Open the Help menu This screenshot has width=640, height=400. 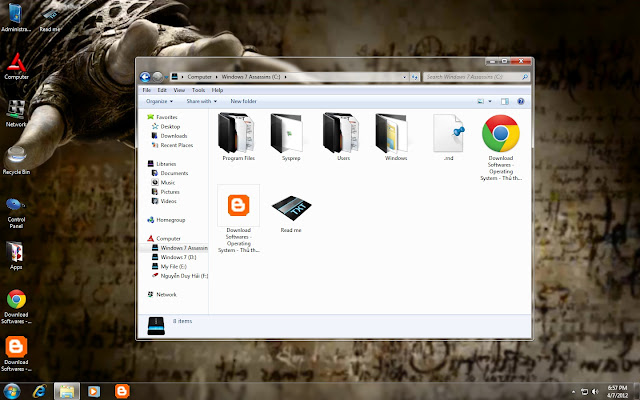coord(217,90)
